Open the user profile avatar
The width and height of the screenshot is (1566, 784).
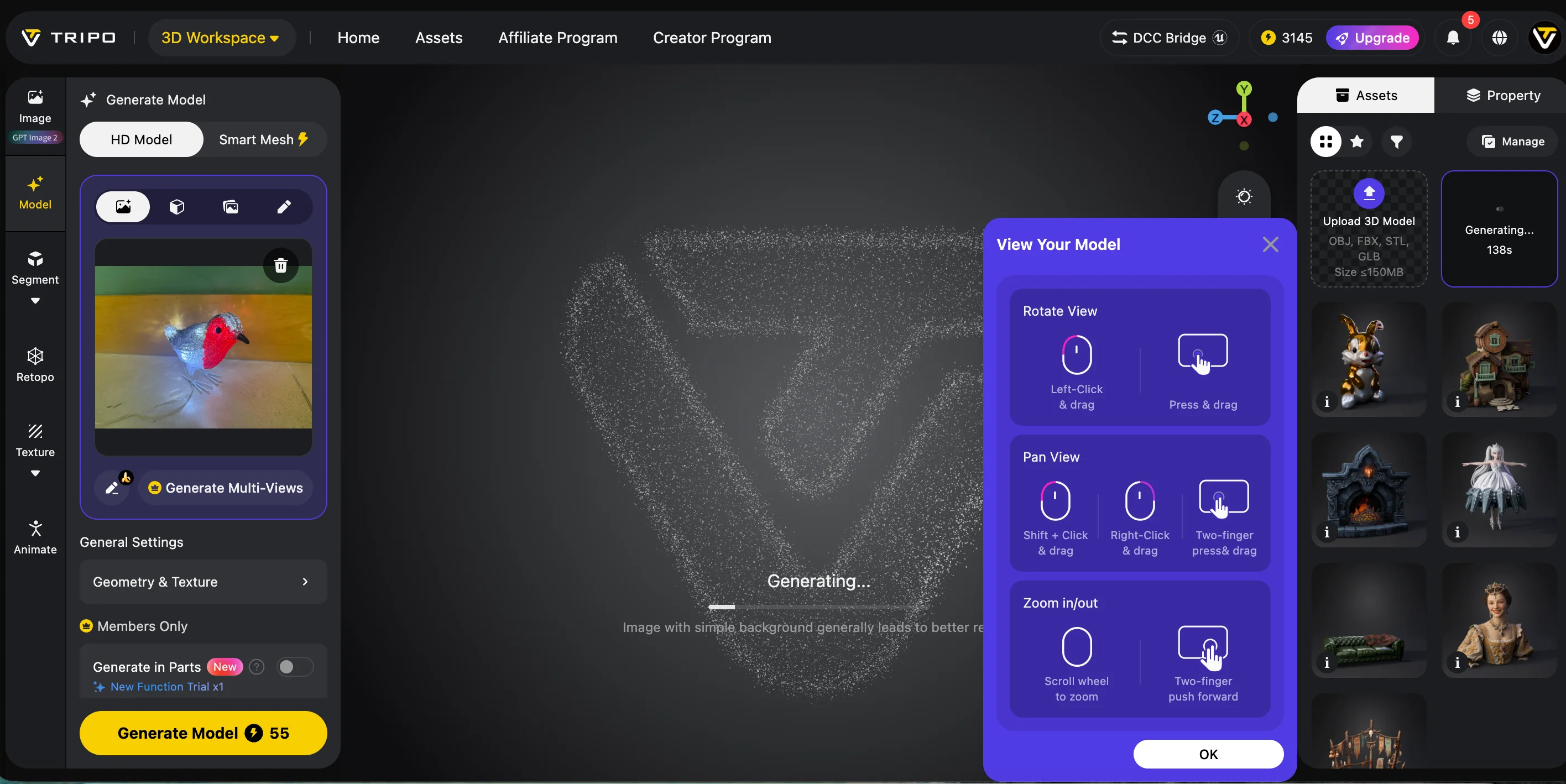point(1545,38)
